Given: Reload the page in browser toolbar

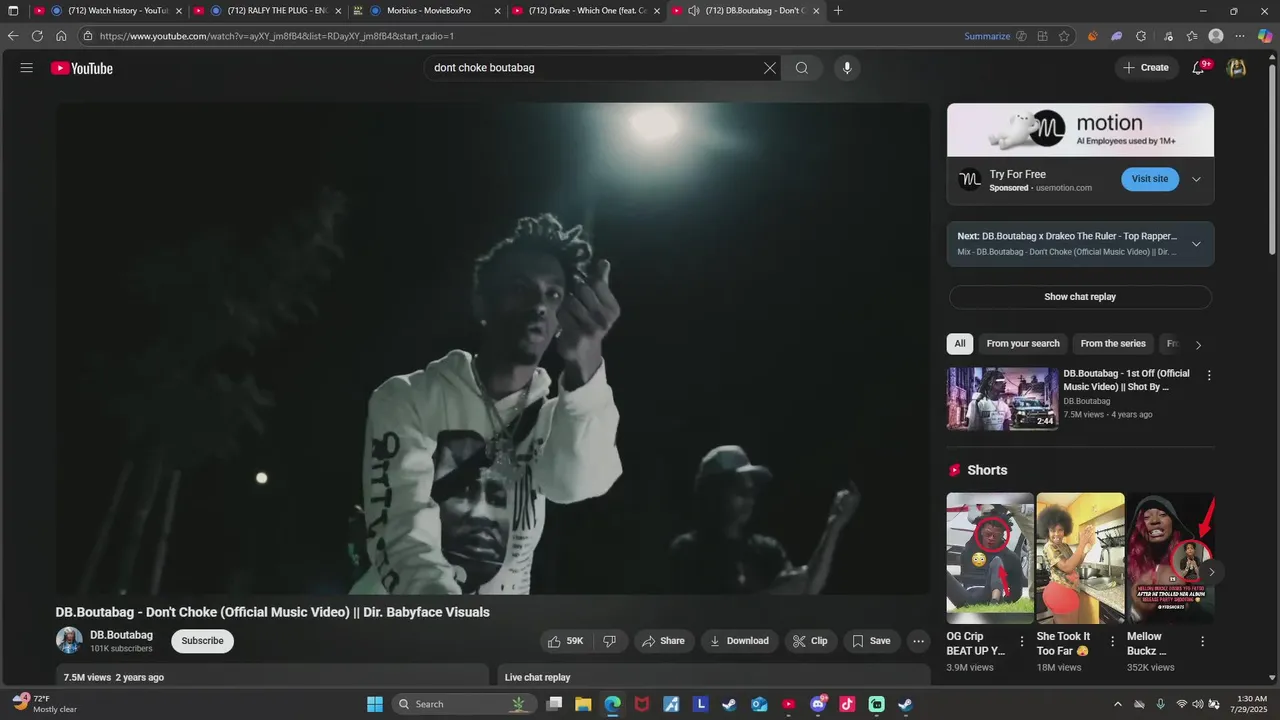Looking at the screenshot, I should 37,36.
